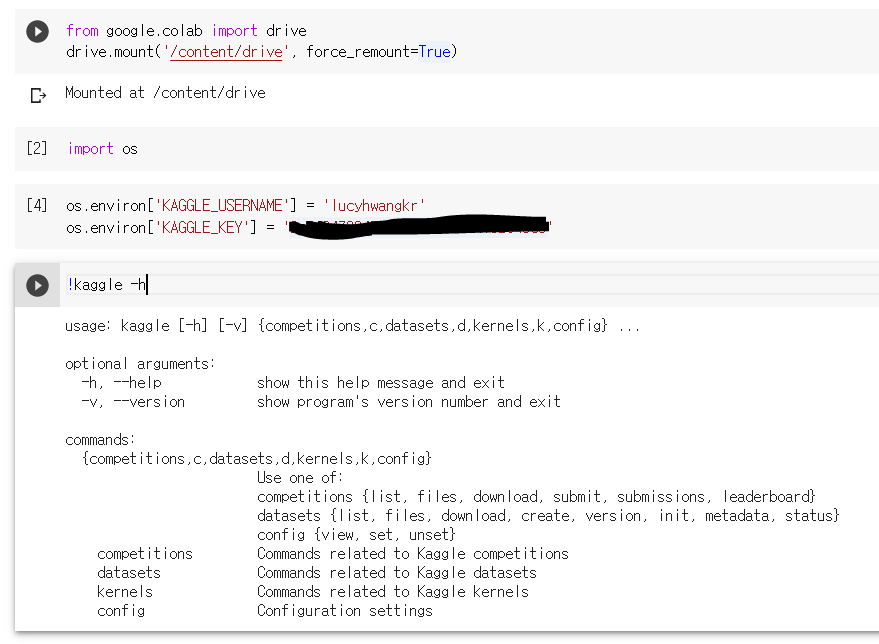Screen dimensions: 879x644
Task: Click "show program's version number and exit"
Action: coord(409,402)
